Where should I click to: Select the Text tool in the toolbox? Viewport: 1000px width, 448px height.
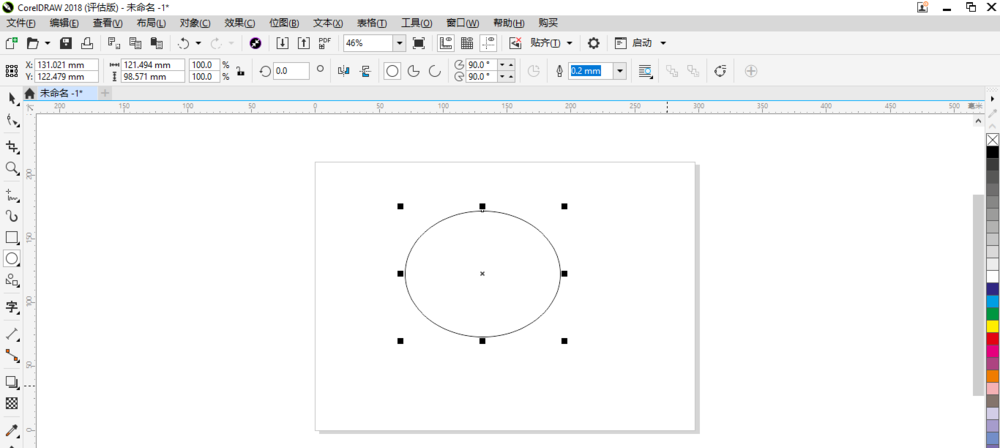(x=11, y=307)
